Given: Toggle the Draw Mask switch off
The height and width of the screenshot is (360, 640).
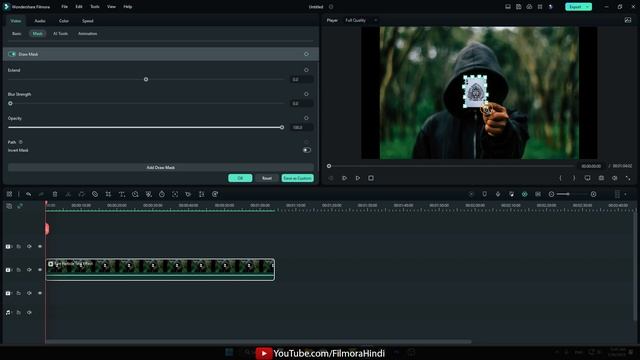Looking at the screenshot, I should [12, 54].
